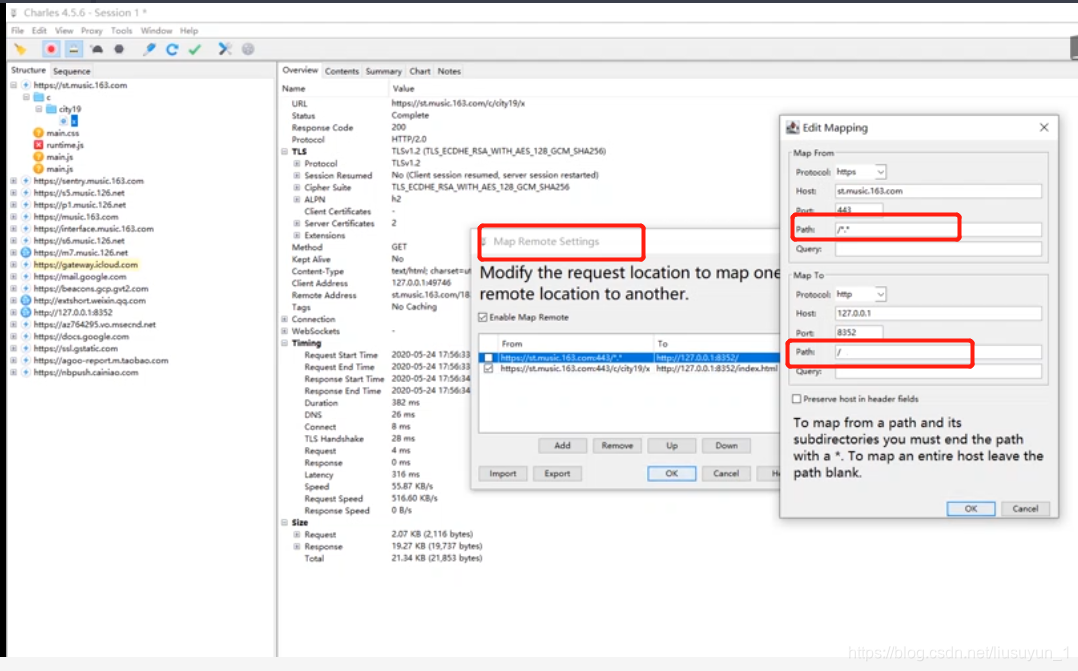Click Remove in Map Remote Settings
Screen dimensions: 1078x671
(x=617, y=446)
